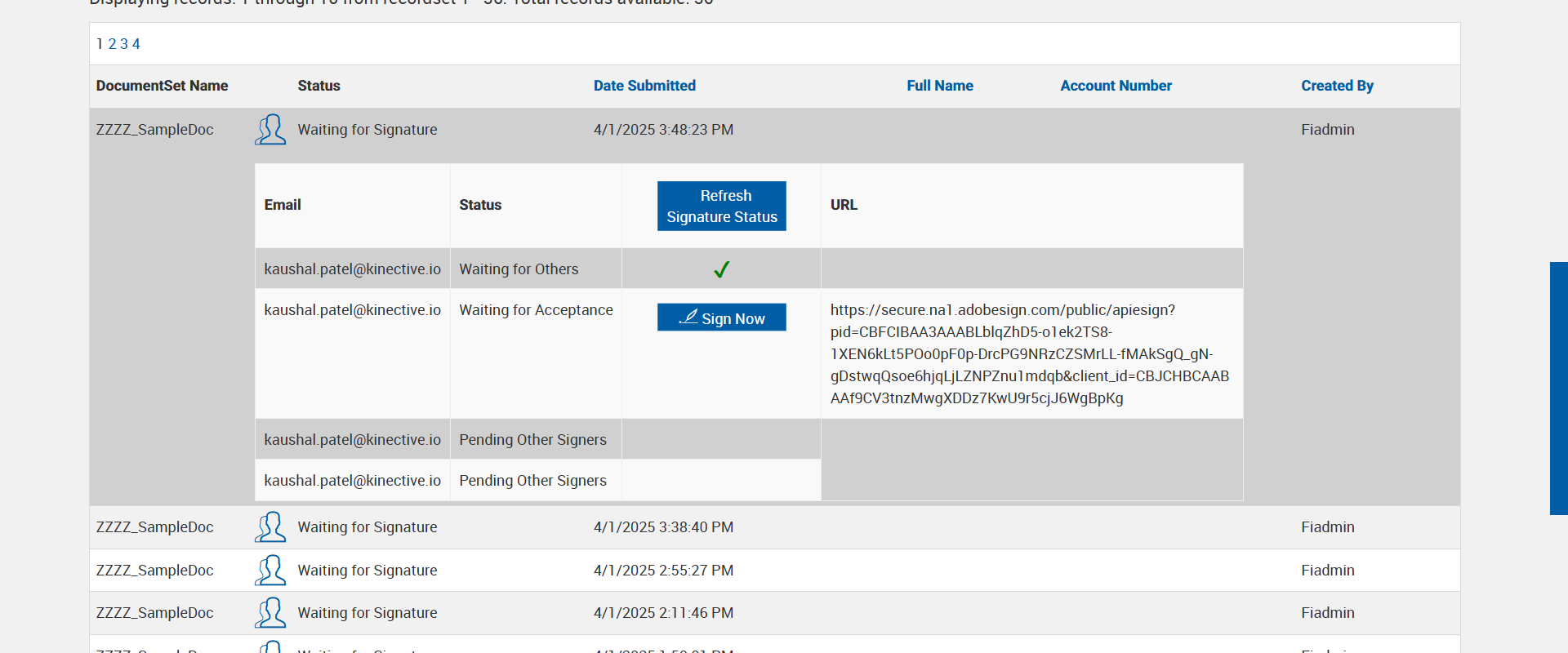The height and width of the screenshot is (653, 1568).
Task: Click signer icon for 3:38:40 PM record
Action: (x=270, y=527)
